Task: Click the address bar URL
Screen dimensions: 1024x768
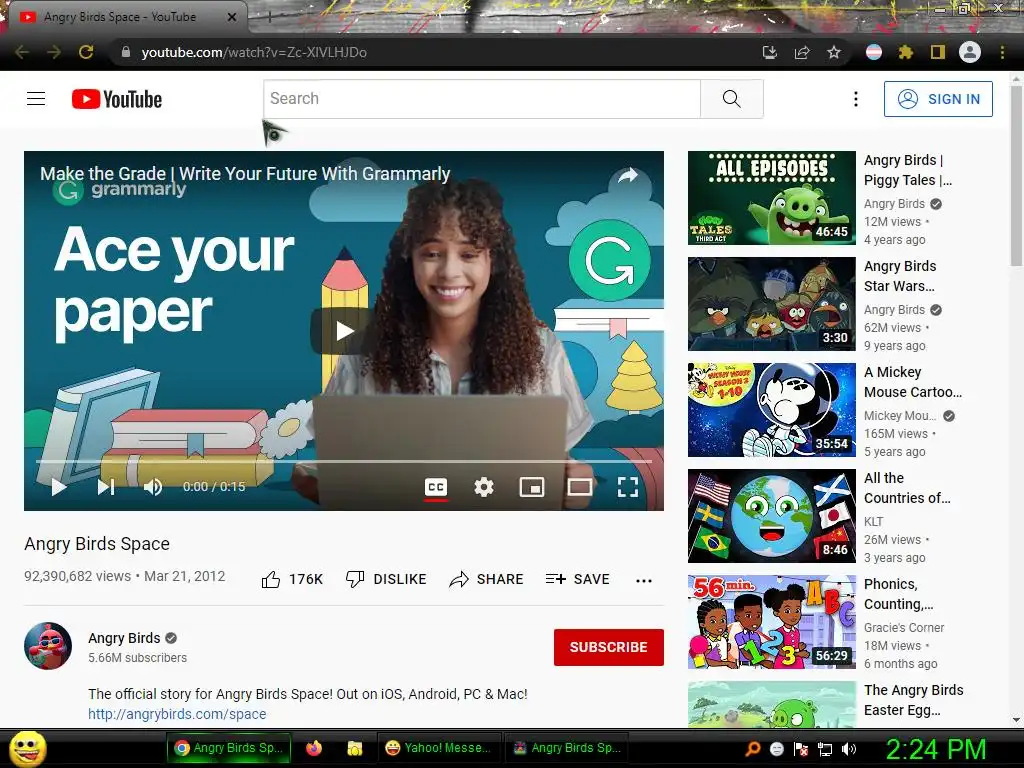Action: [254, 52]
